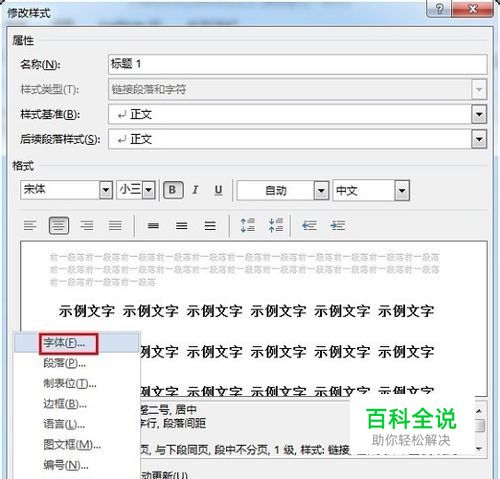
Task: Select the center alignment icon
Action: point(59,226)
